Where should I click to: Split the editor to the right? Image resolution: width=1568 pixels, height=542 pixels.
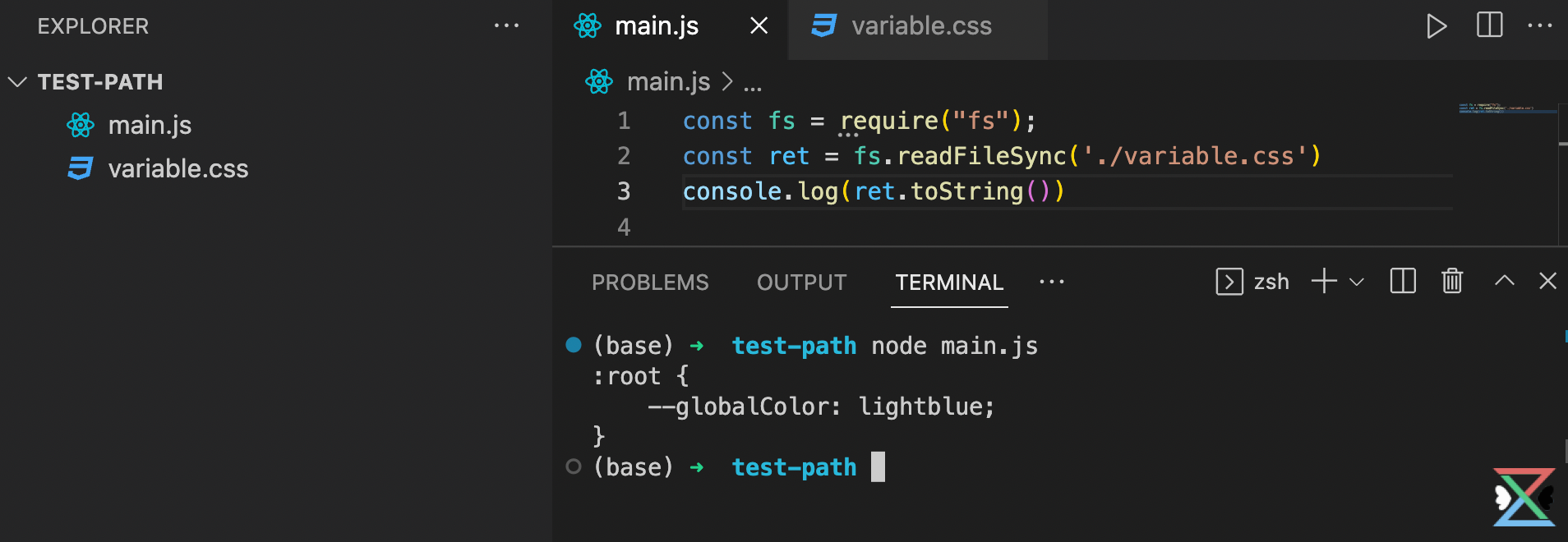(1489, 25)
